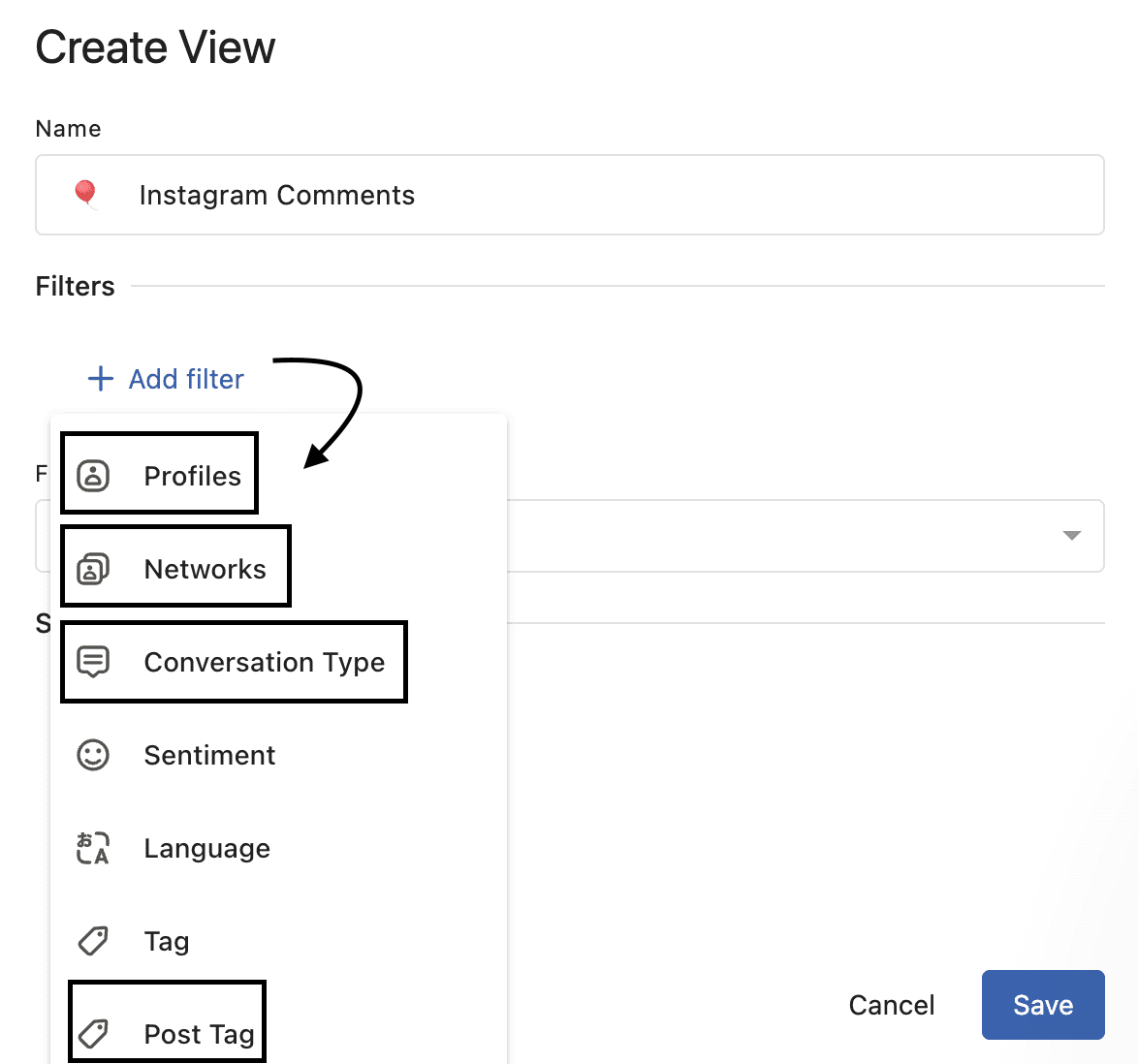This screenshot has width=1138, height=1064.
Task: Click the Conversation Type speech bubble icon
Action: pyautogui.click(x=93, y=662)
